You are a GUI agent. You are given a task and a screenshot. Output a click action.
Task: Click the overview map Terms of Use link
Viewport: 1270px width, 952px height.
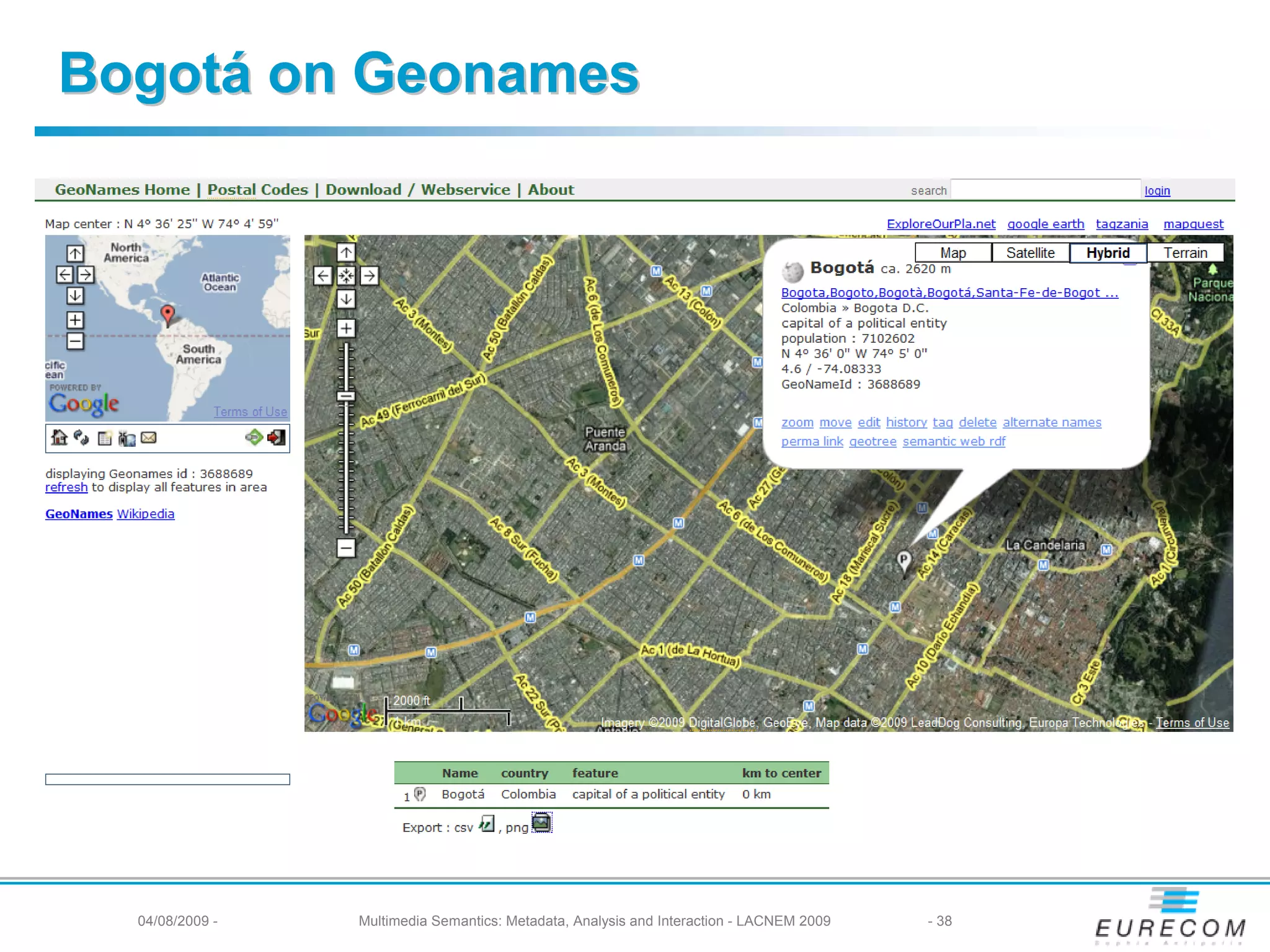(251, 412)
